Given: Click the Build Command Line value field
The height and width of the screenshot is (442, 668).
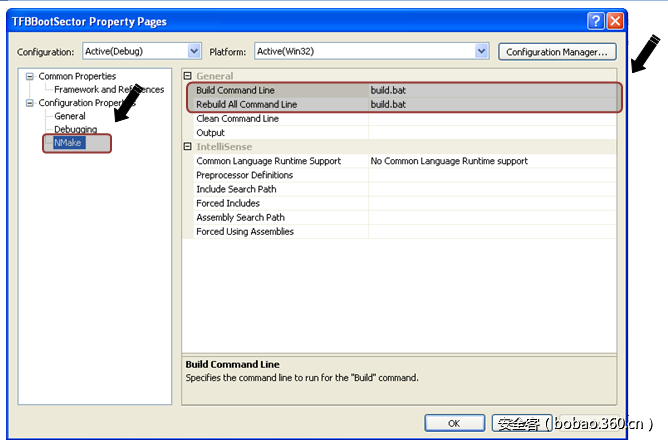Looking at the screenshot, I should point(490,90).
